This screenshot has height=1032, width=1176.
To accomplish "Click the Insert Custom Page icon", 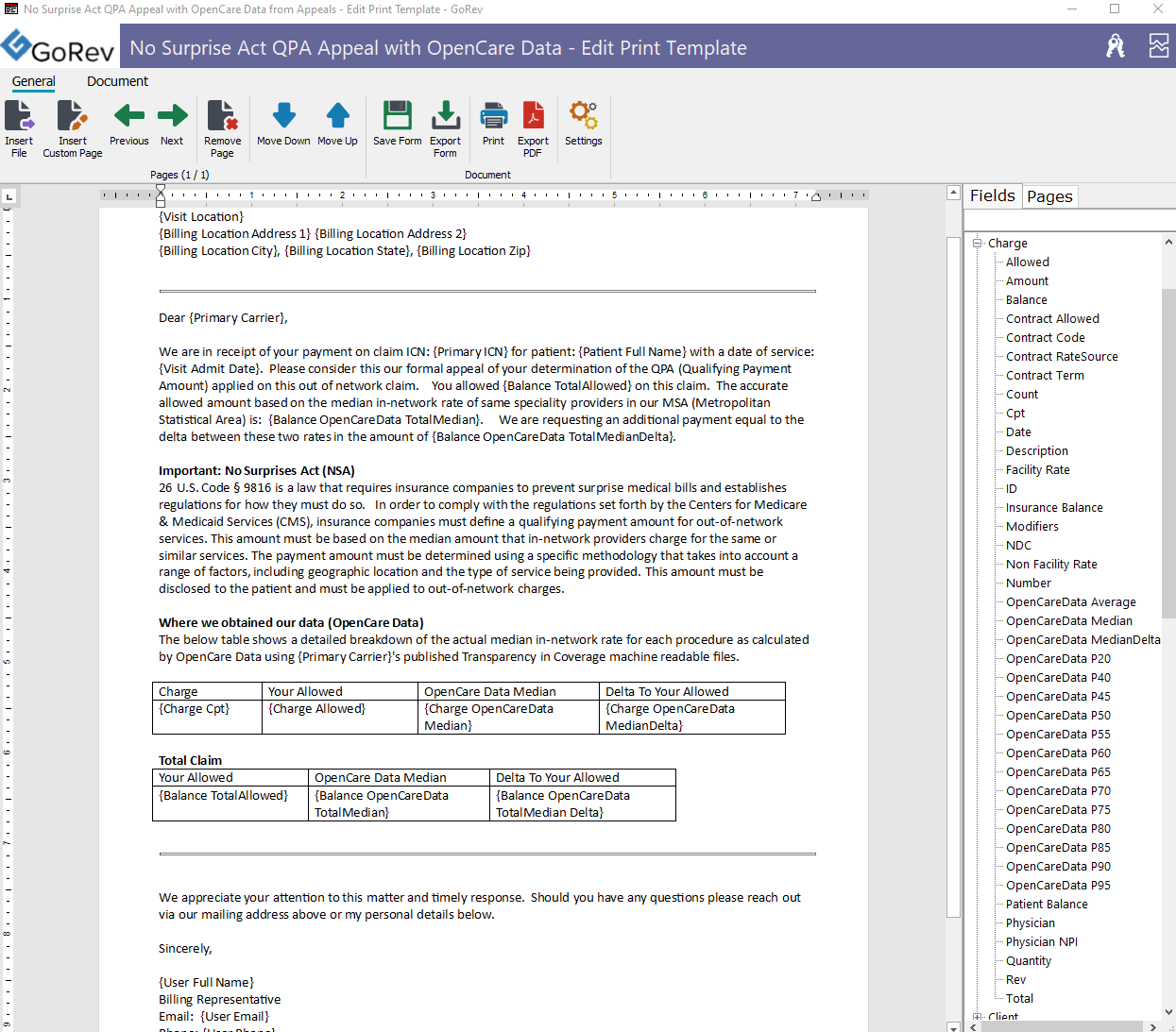I will pos(73,116).
